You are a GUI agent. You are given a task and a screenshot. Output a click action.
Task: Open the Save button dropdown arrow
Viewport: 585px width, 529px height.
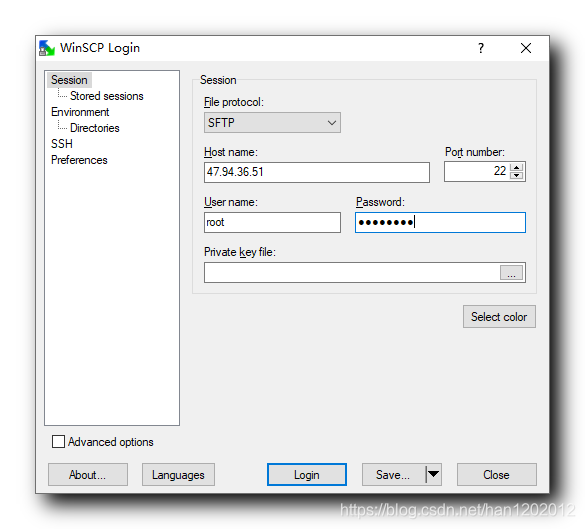[x=434, y=475]
